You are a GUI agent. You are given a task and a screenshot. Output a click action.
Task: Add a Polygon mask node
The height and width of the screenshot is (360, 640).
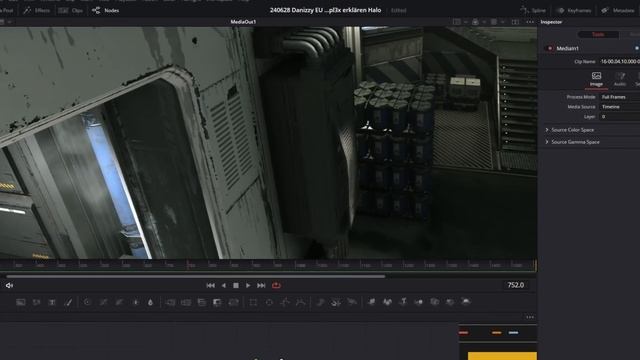(285, 302)
